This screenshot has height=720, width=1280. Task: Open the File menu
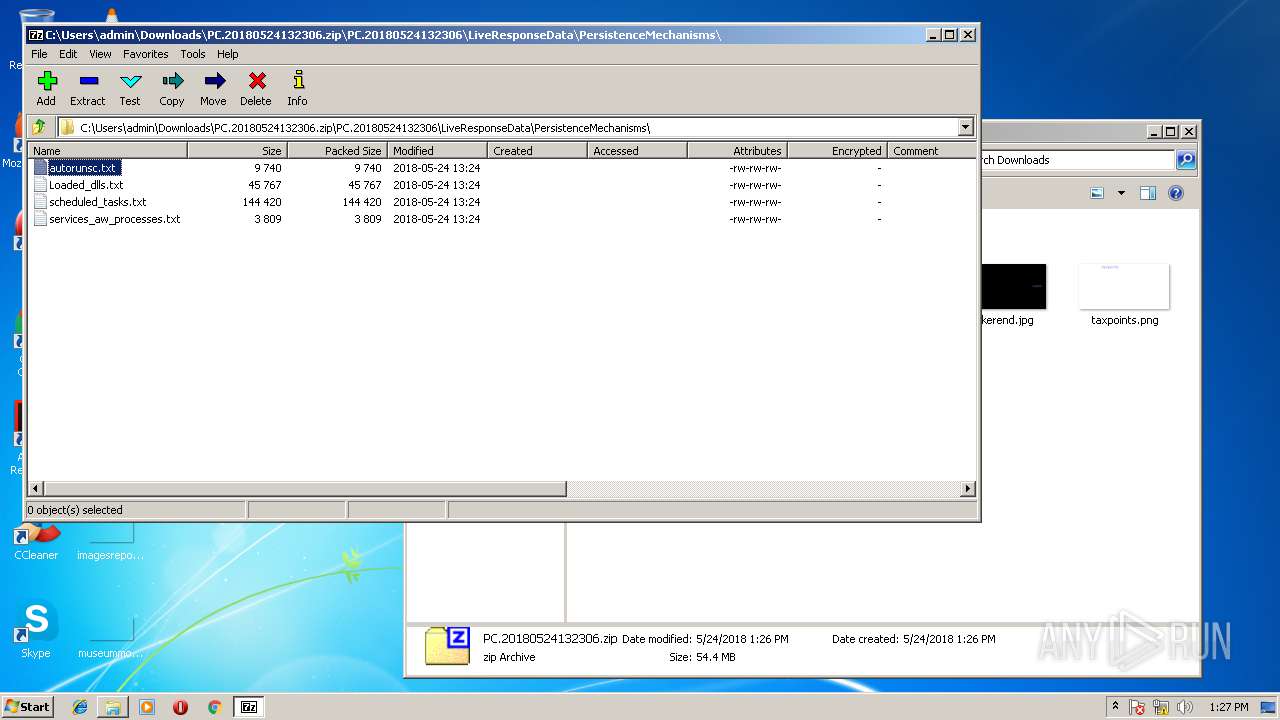tap(39, 54)
